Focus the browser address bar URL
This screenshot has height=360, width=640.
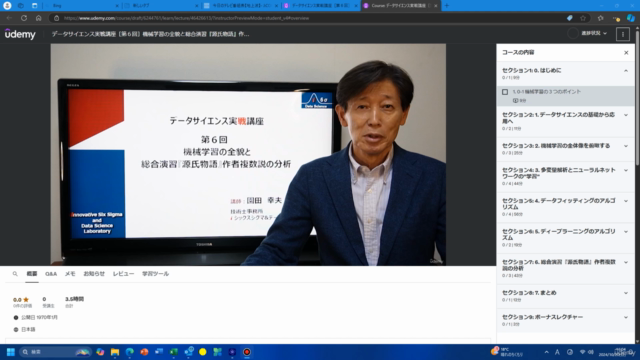(x=186, y=18)
